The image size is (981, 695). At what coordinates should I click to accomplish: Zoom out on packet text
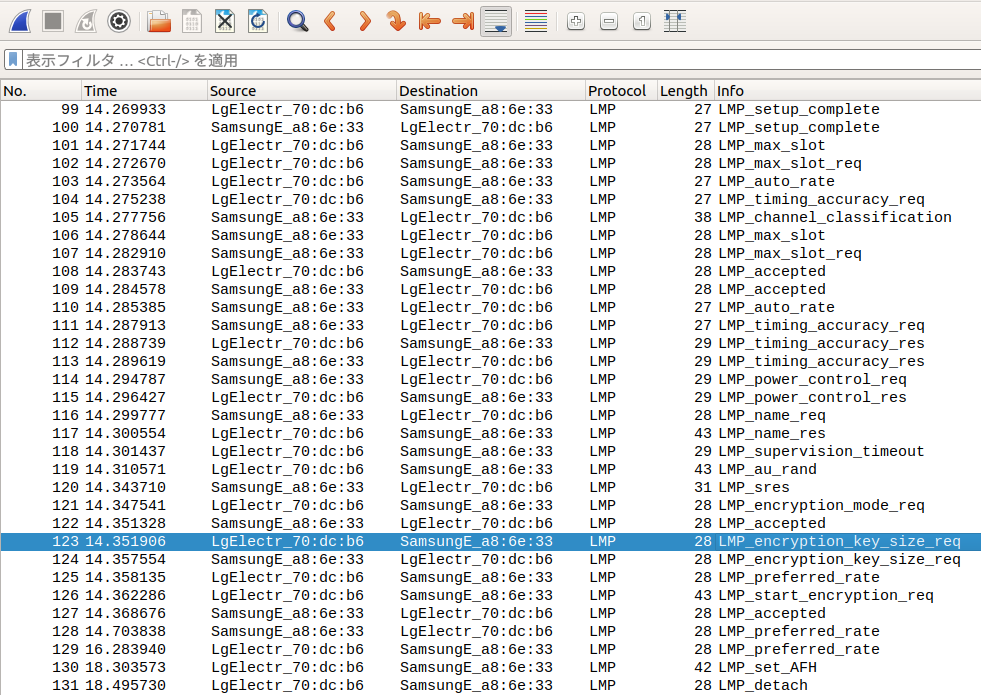coord(609,21)
